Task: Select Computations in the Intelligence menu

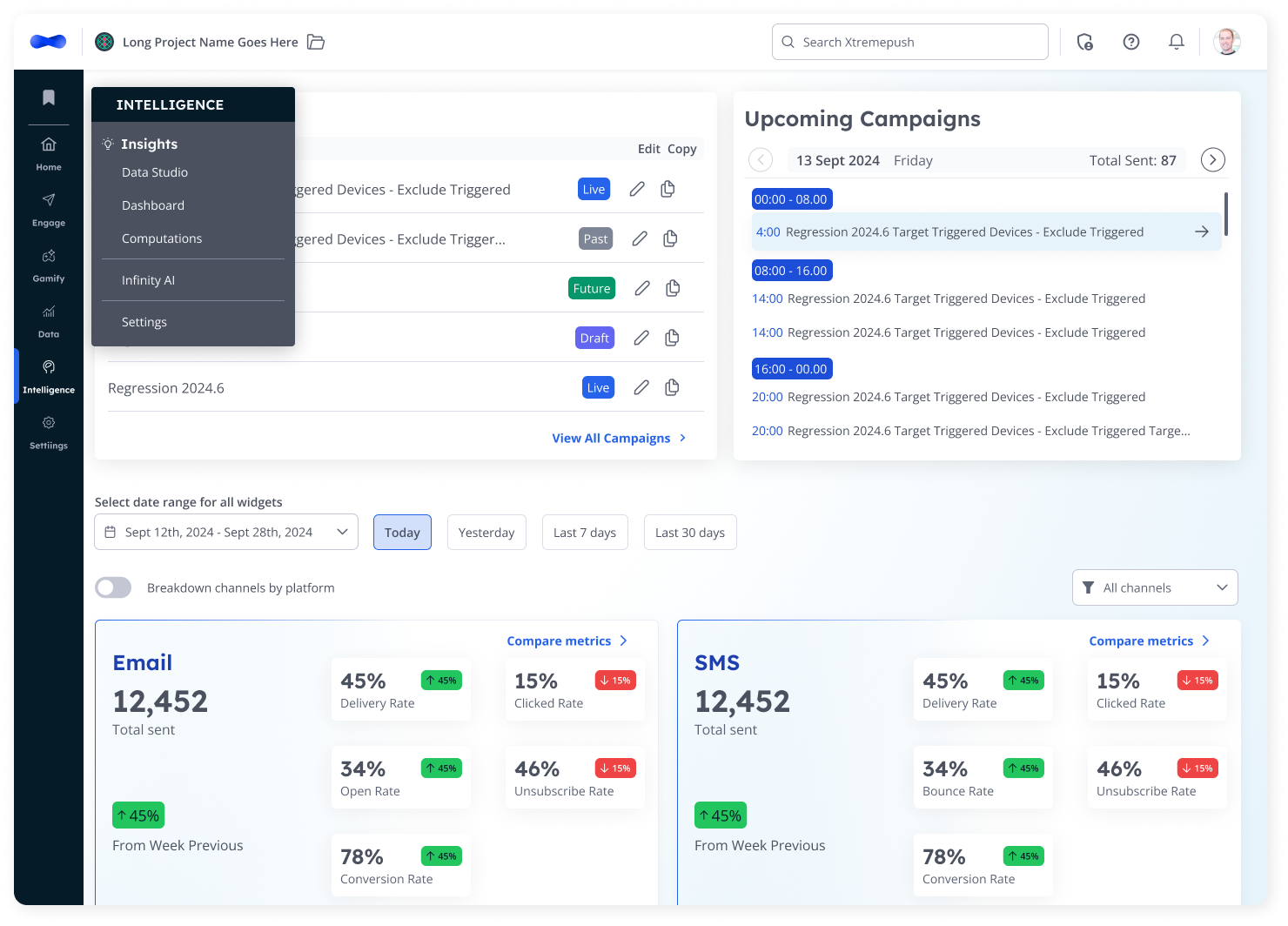Action: pos(162,238)
